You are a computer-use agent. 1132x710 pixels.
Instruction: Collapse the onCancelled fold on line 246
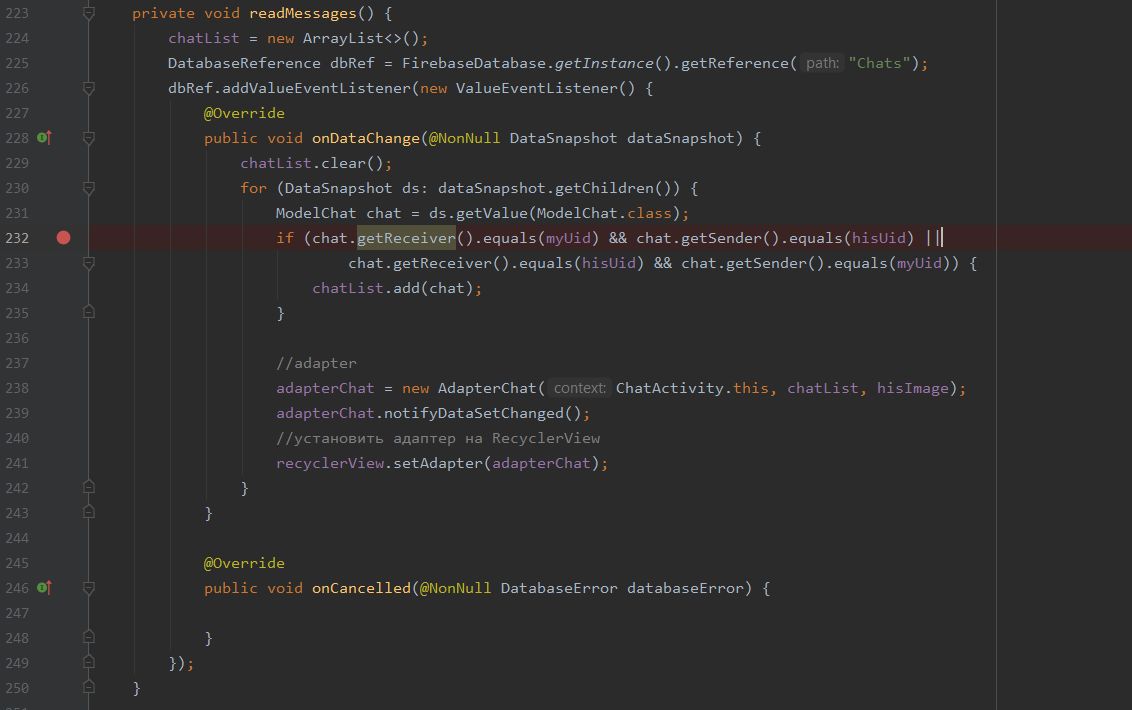point(89,588)
